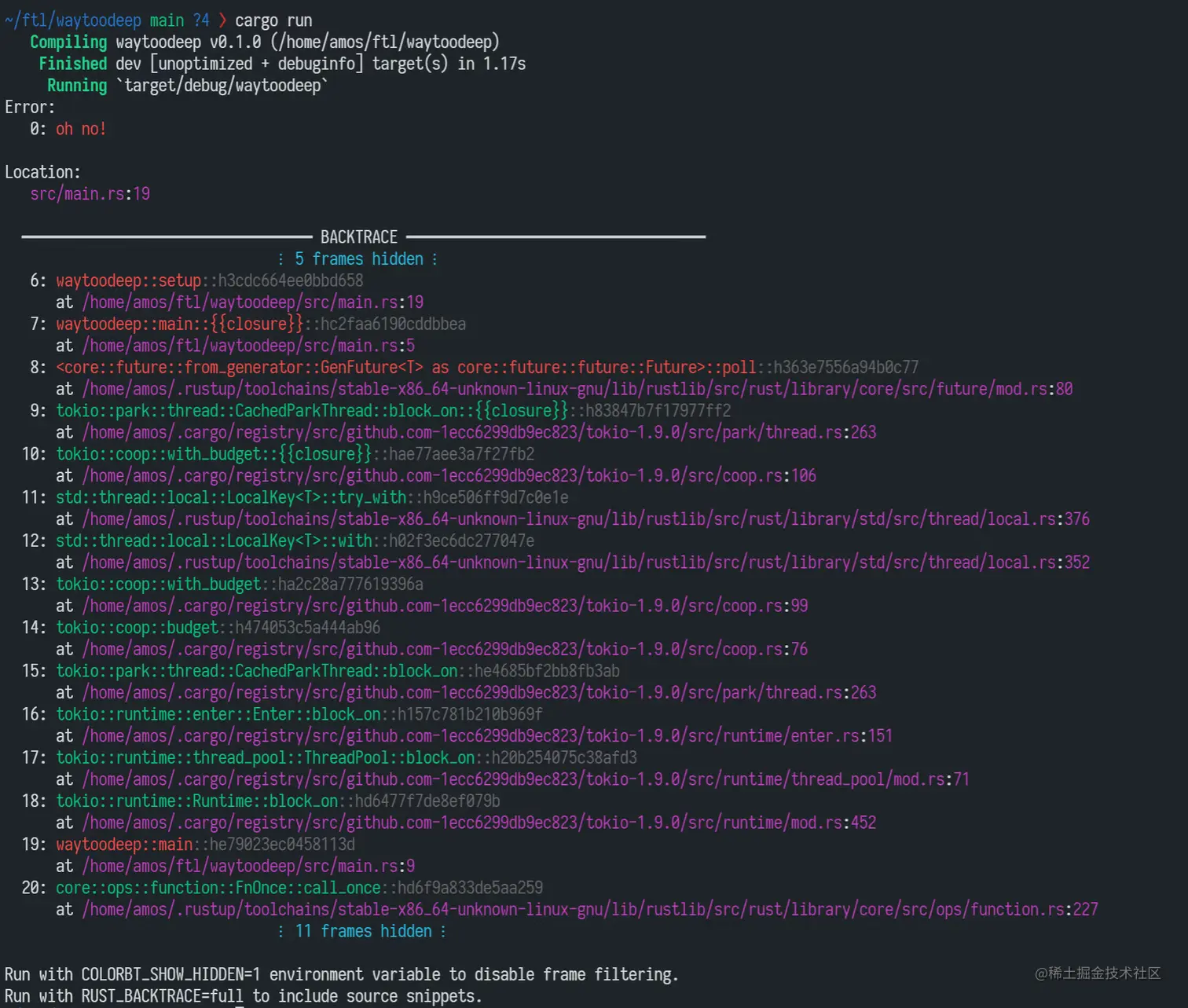1188x1008 pixels.
Task: Open the path ending src/coop.rs:106
Action: pos(449,475)
